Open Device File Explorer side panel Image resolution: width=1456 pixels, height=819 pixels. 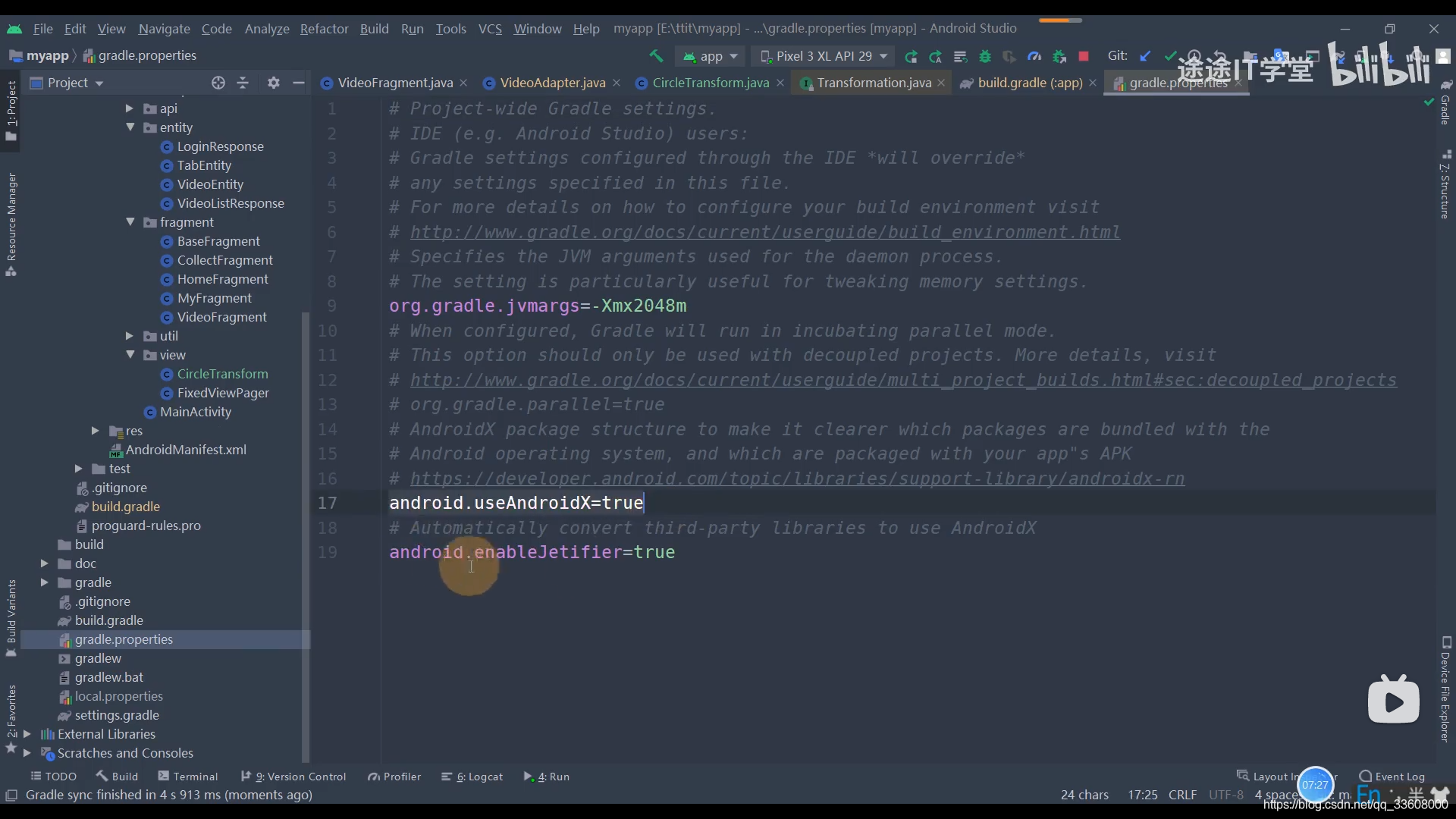tap(1445, 690)
